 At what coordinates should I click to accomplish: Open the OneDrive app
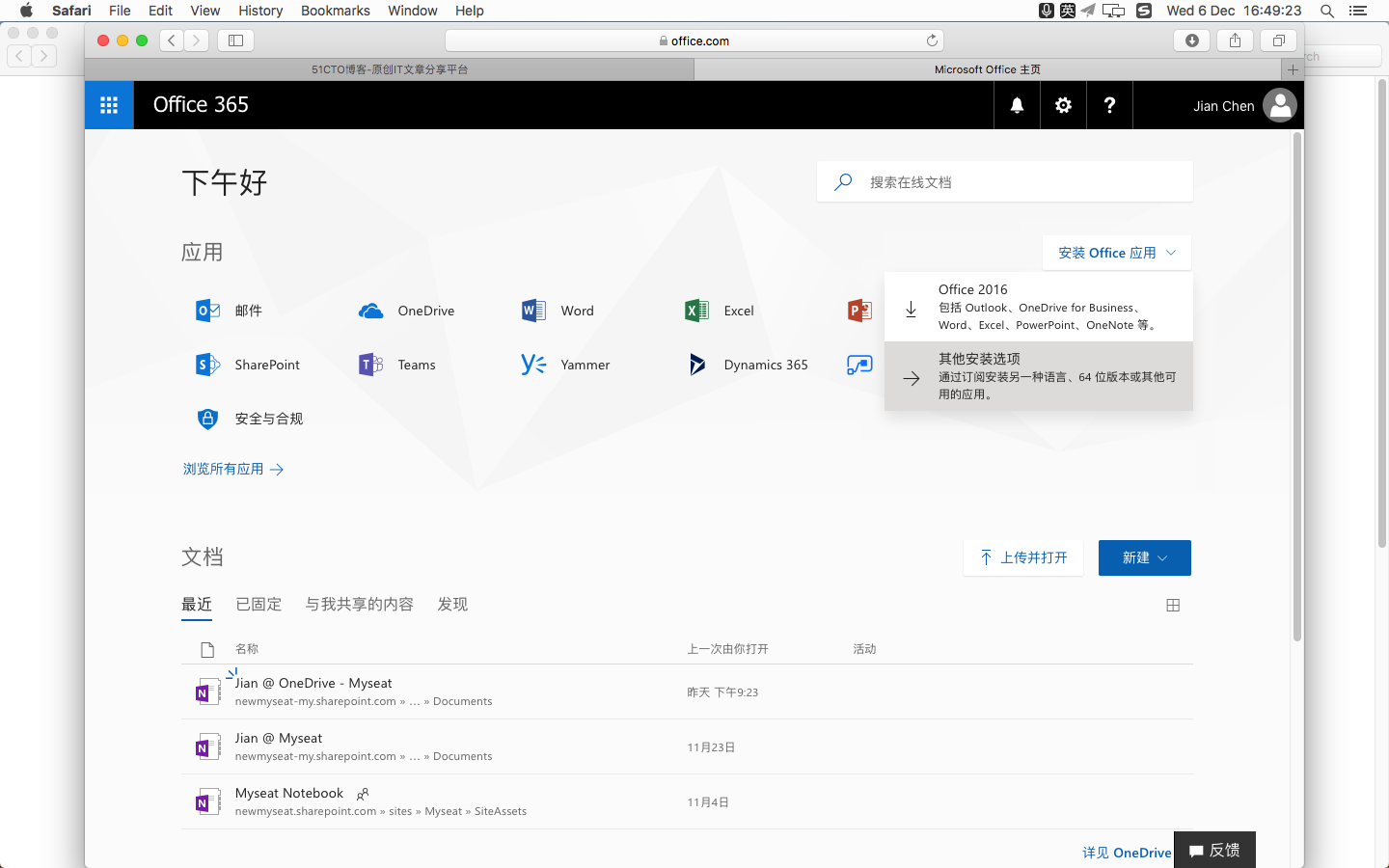tap(406, 311)
